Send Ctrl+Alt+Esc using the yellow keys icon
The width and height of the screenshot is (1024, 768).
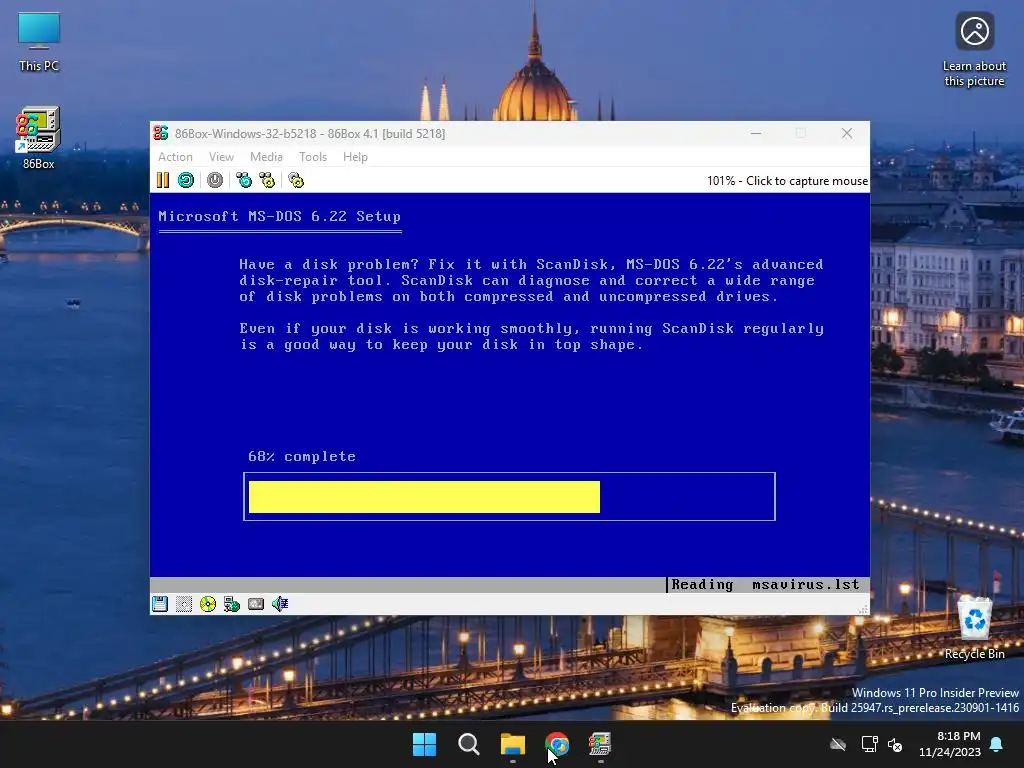267,180
